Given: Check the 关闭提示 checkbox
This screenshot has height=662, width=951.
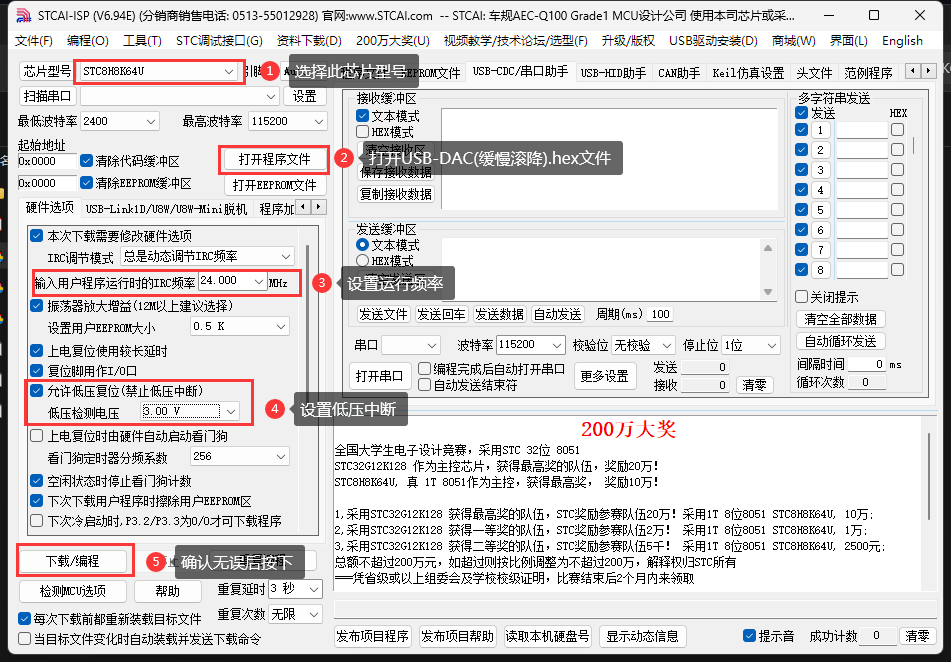Looking at the screenshot, I should (x=802, y=297).
